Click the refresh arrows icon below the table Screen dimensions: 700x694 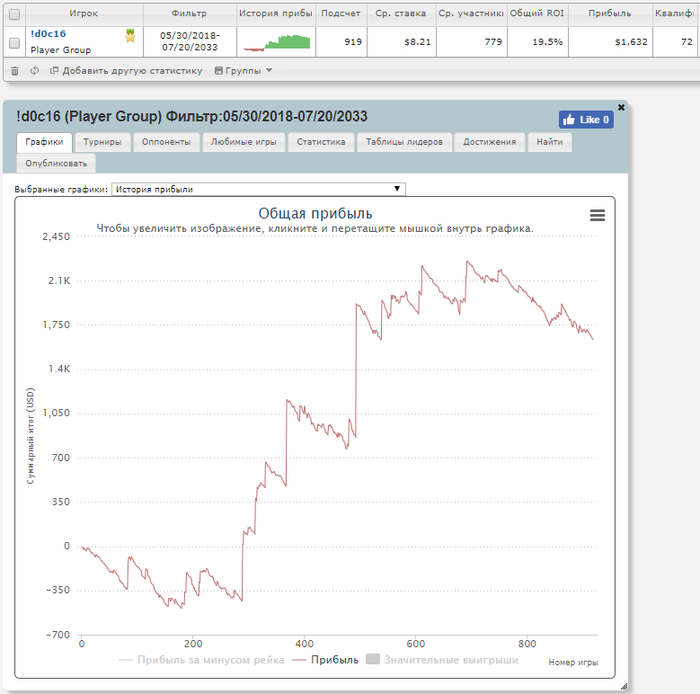[34, 71]
